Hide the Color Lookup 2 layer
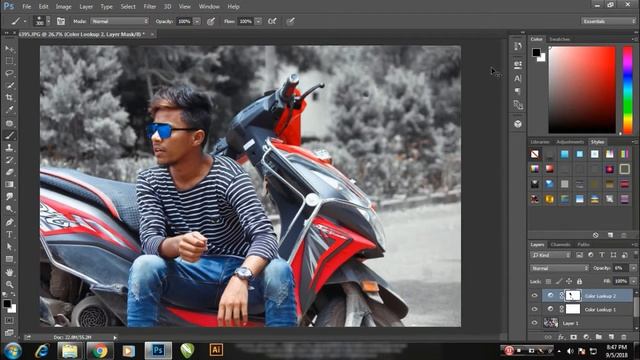This screenshot has height=360, width=640. 534,296
